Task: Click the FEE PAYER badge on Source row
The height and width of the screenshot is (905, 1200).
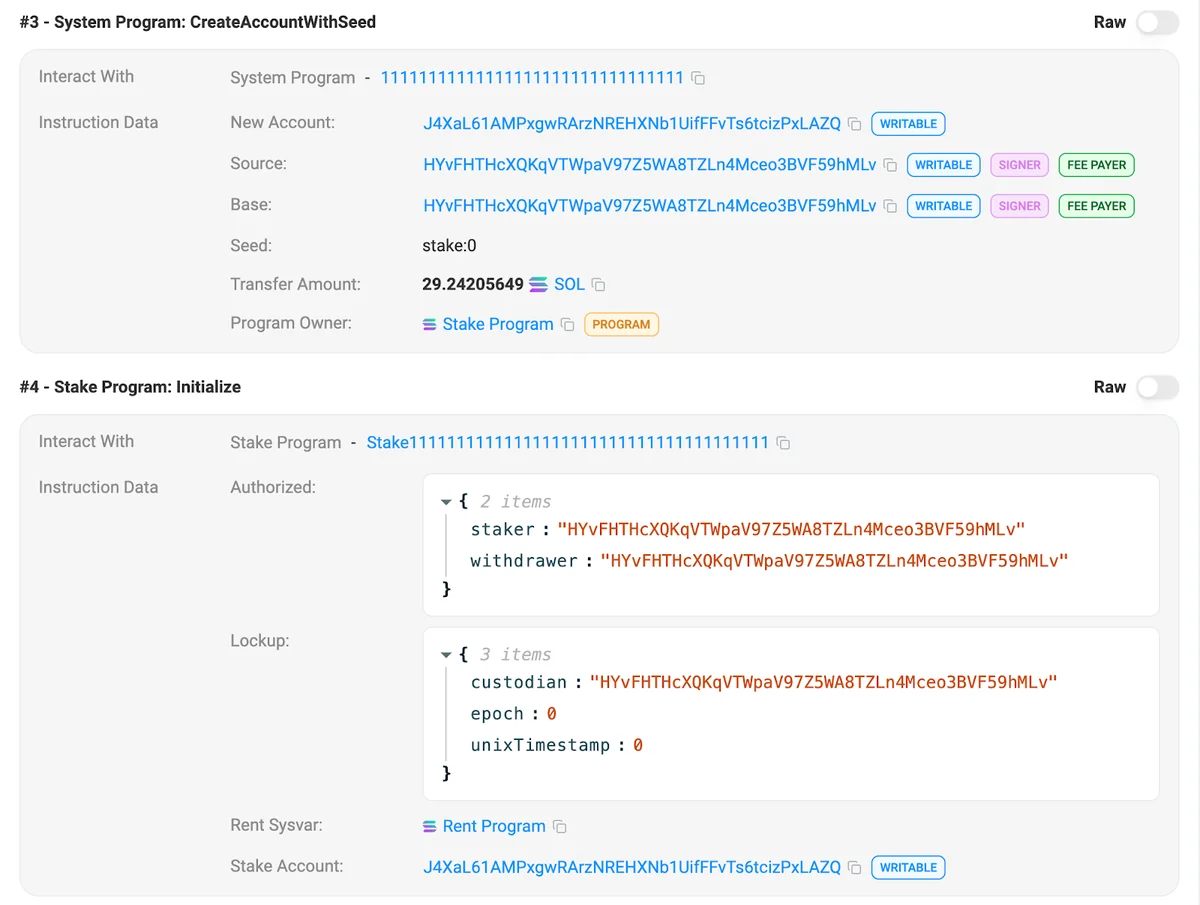Action: [x=1096, y=165]
